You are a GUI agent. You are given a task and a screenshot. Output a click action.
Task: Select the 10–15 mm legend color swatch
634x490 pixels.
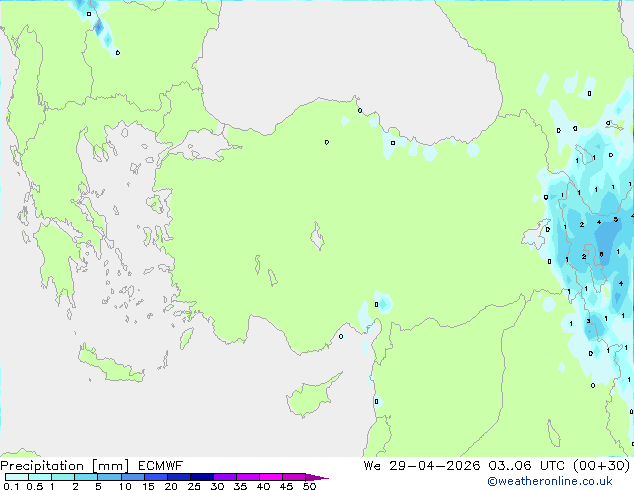click(132, 477)
